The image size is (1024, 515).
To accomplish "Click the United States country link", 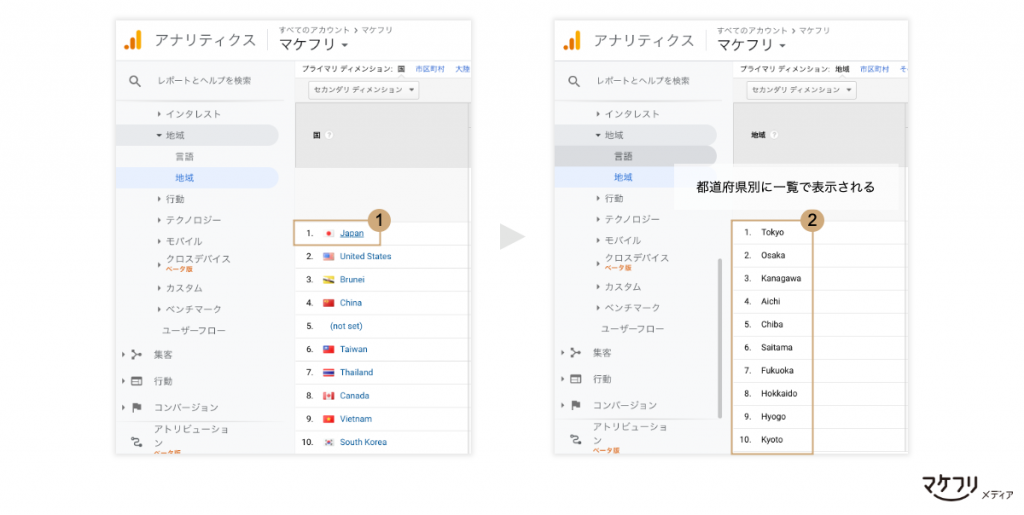I will point(365,256).
